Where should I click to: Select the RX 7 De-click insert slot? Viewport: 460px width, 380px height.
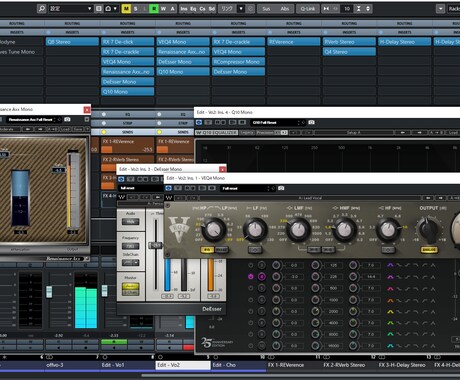(x=128, y=42)
